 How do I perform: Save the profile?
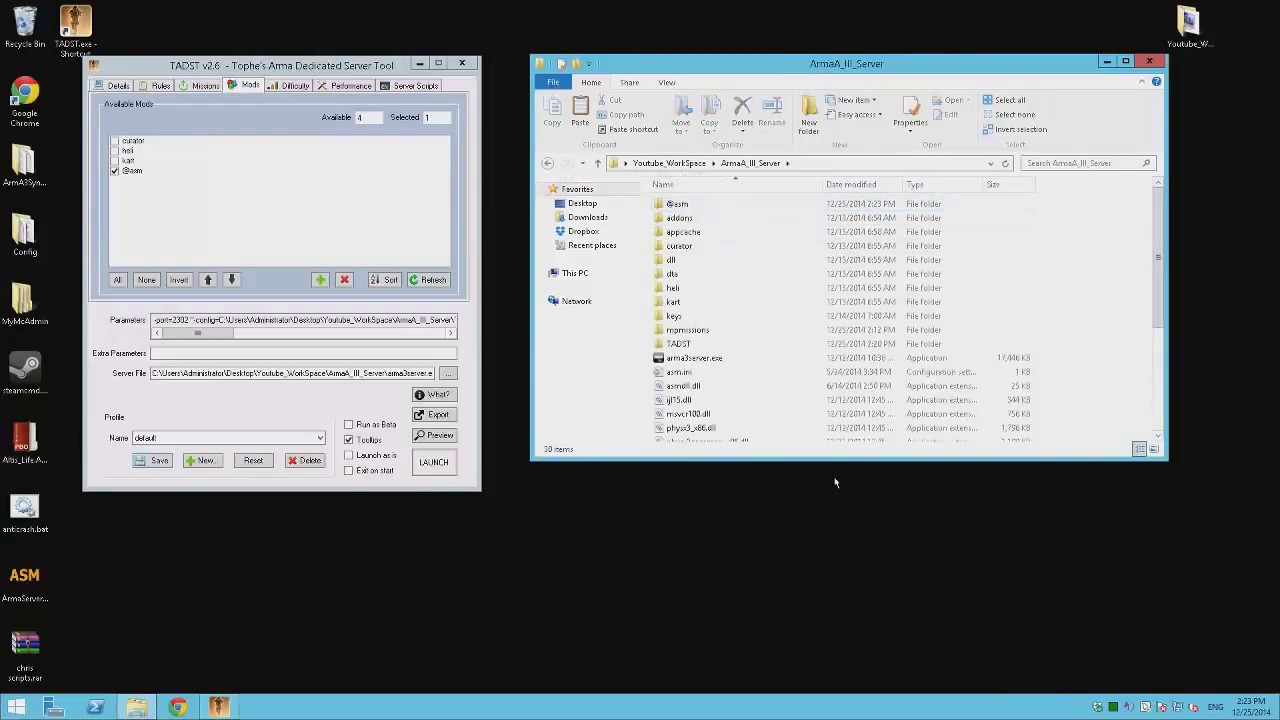coord(152,461)
